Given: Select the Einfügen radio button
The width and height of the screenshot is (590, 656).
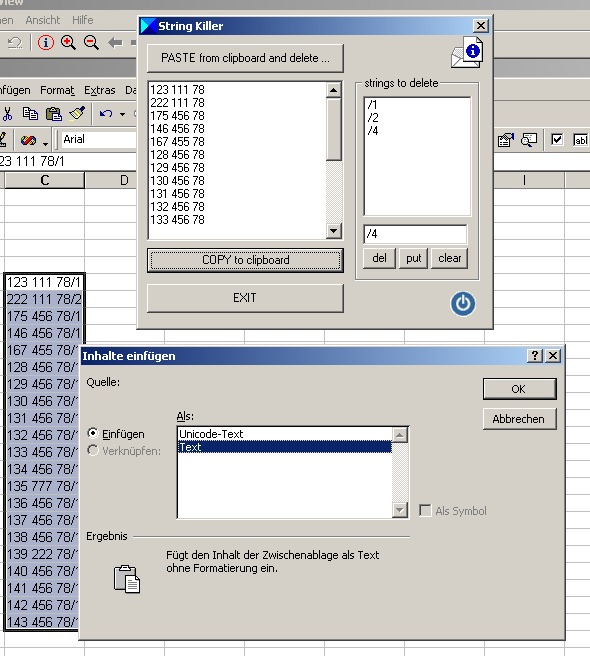Looking at the screenshot, I should pyautogui.click(x=92, y=433).
